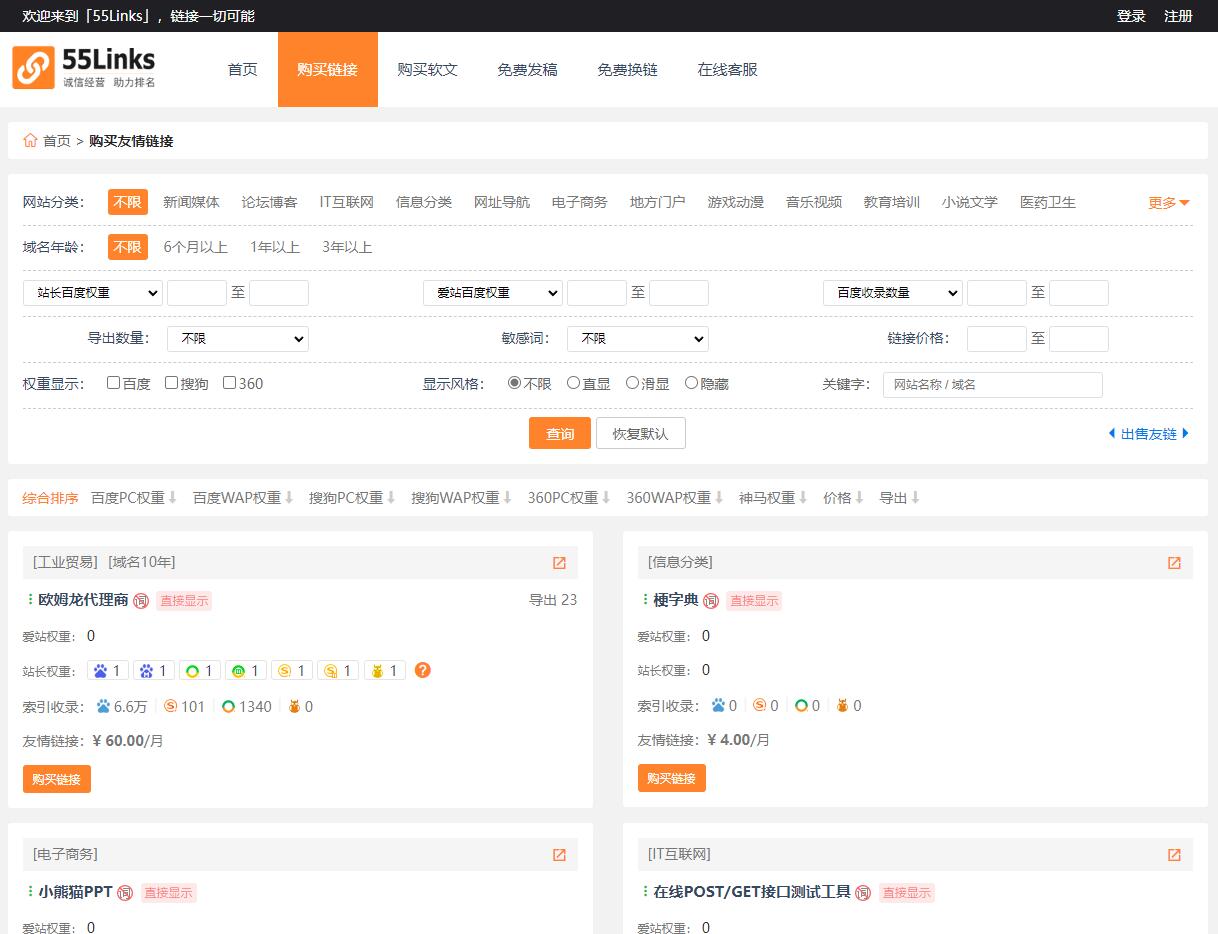The width and height of the screenshot is (1218, 934).
Task: Click 购买链接 button for 梗字典
Action: [x=671, y=779]
